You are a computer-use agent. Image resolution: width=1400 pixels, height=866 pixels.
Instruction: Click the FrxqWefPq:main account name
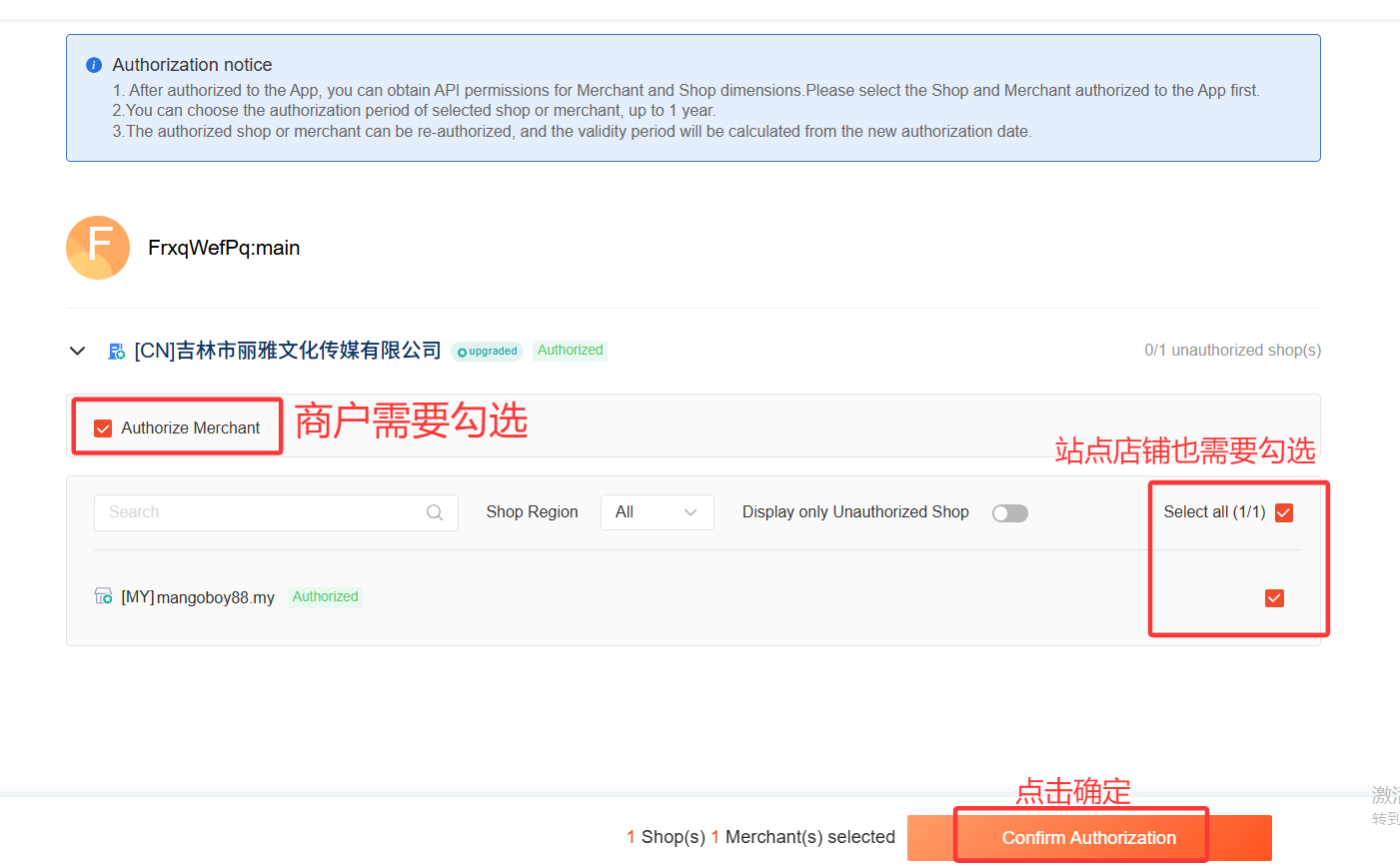pyautogui.click(x=224, y=248)
